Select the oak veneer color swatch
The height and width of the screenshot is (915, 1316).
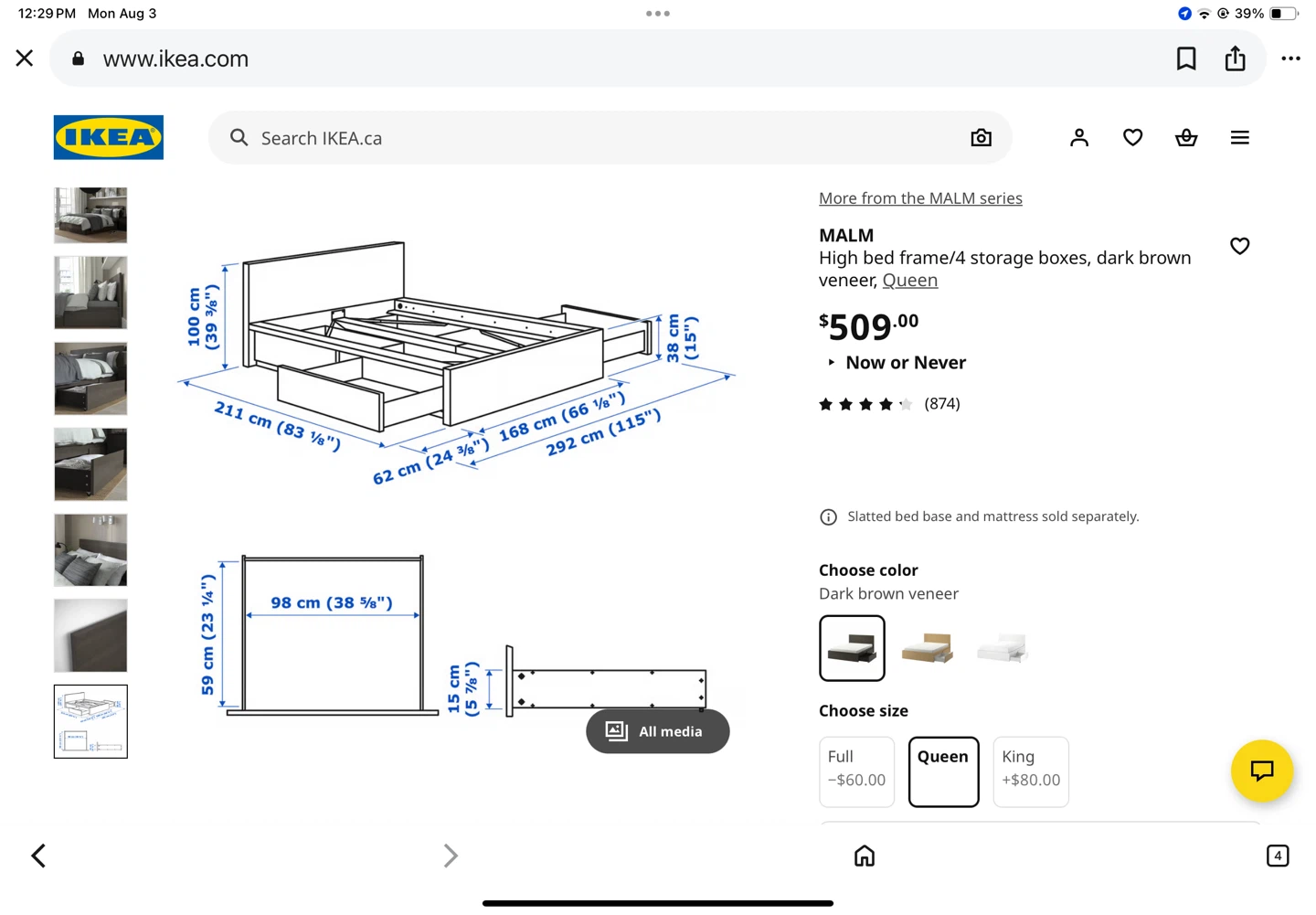(x=927, y=648)
